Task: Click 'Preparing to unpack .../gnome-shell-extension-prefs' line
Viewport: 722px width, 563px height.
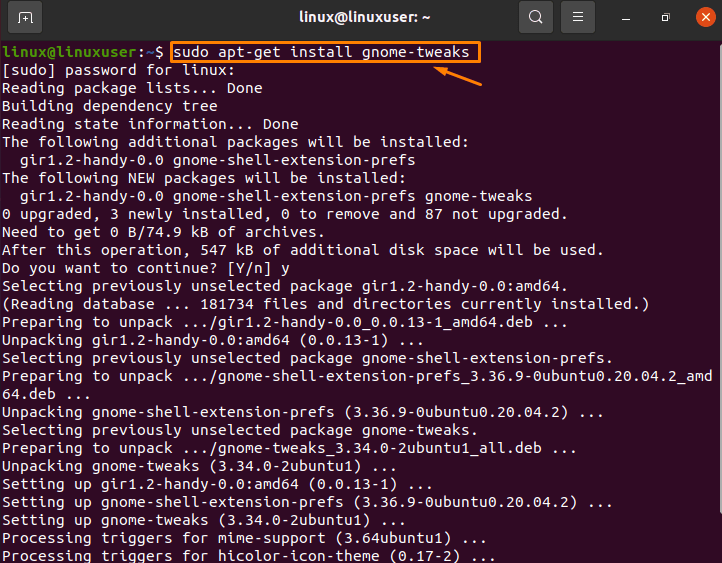Action: [x=357, y=376]
